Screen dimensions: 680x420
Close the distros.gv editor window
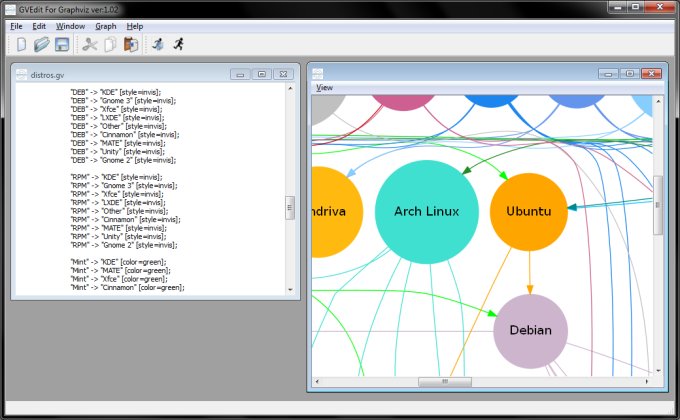(283, 74)
